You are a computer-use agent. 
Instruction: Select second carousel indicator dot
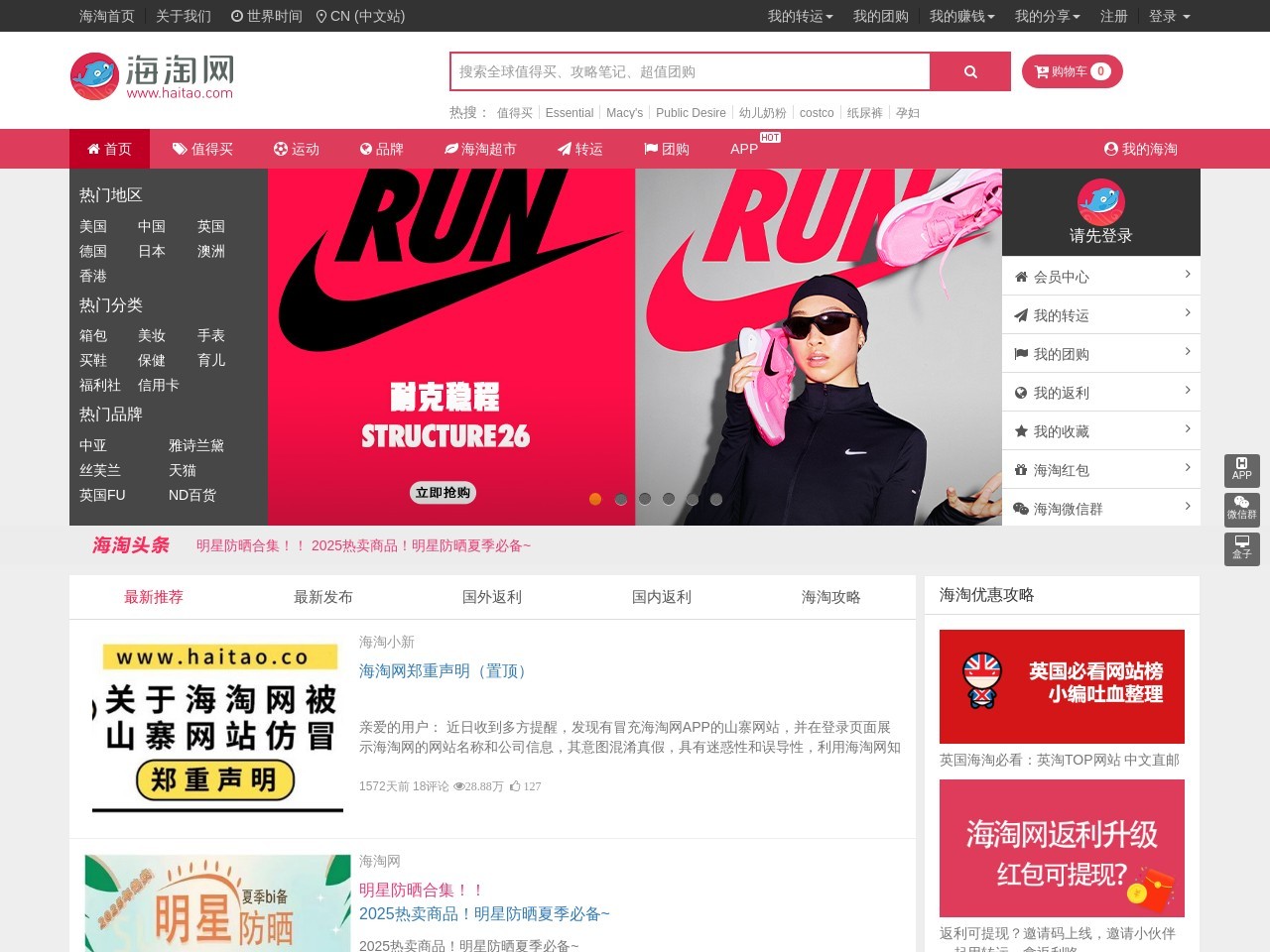620,499
